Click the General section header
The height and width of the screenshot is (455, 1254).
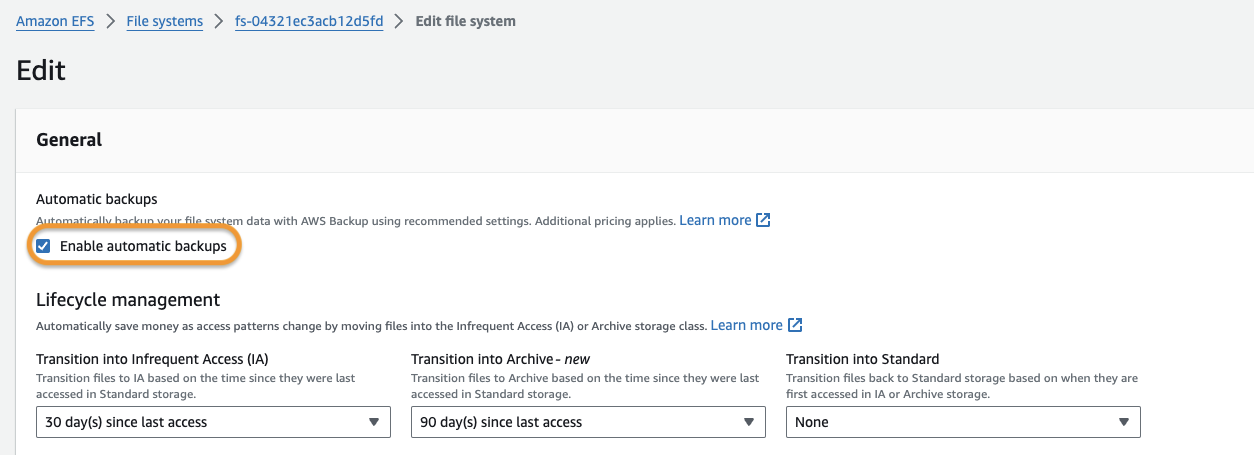click(x=69, y=140)
